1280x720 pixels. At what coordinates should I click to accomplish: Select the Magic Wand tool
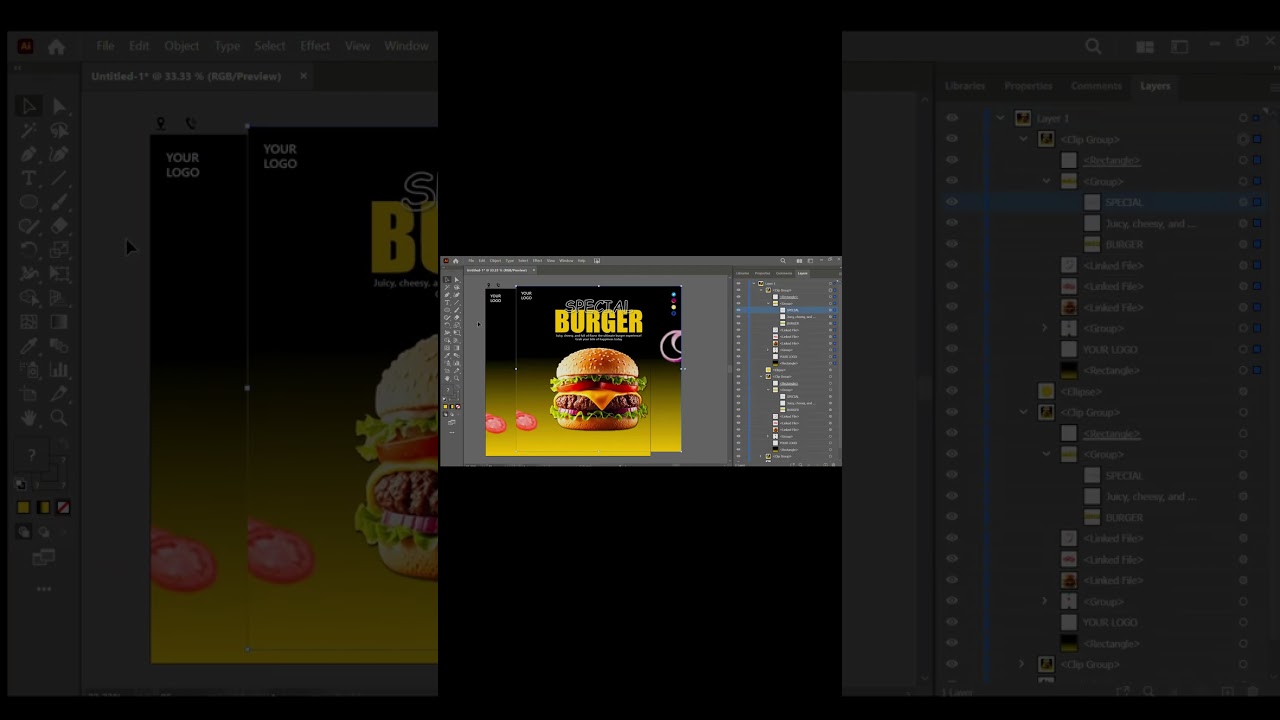[29, 130]
